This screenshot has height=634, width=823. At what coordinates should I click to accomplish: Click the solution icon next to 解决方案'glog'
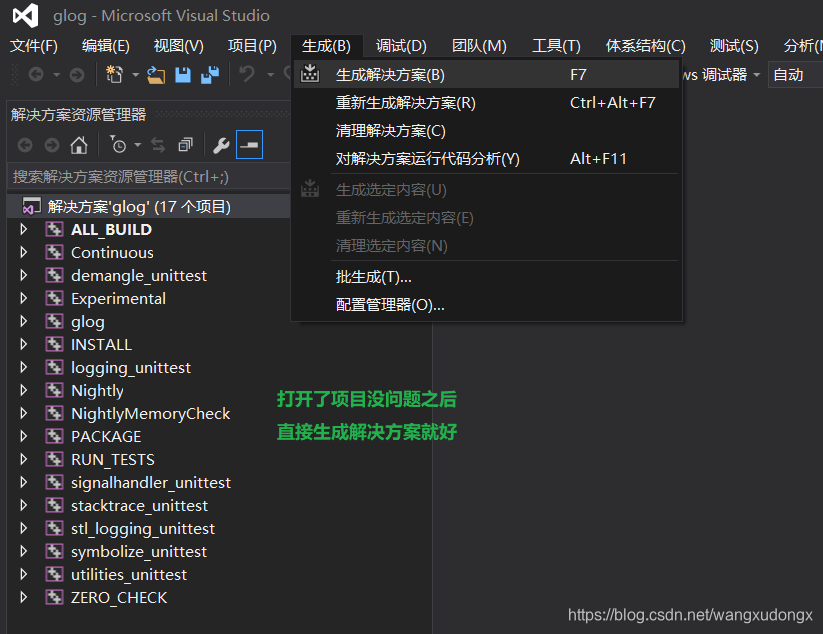[x=31, y=206]
